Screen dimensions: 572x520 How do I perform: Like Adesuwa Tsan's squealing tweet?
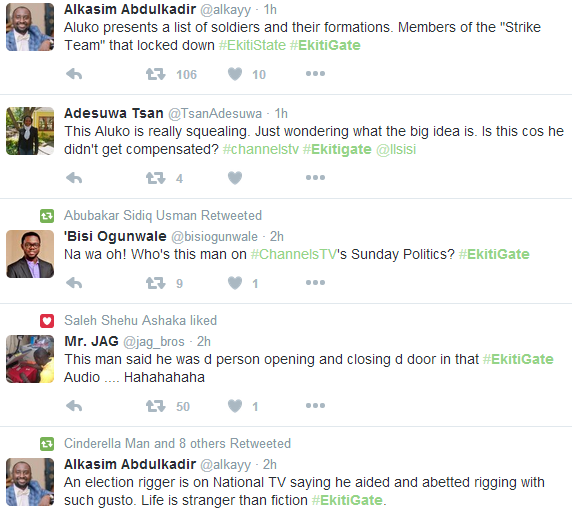(x=235, y=178)
